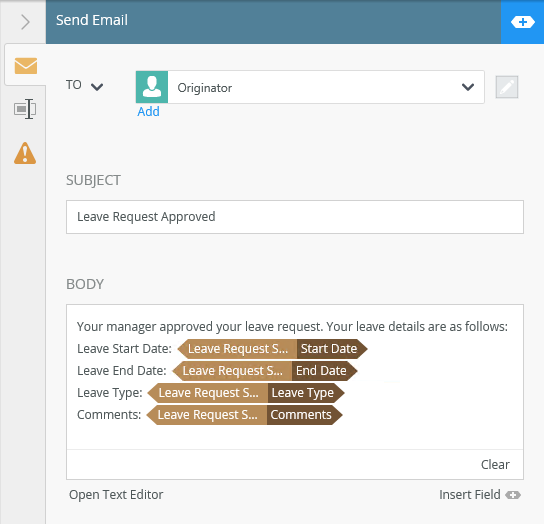This screenshot has width=544, height=524.
Task: Select the email envelope tab icon
Action: click(x=26, y=66)
